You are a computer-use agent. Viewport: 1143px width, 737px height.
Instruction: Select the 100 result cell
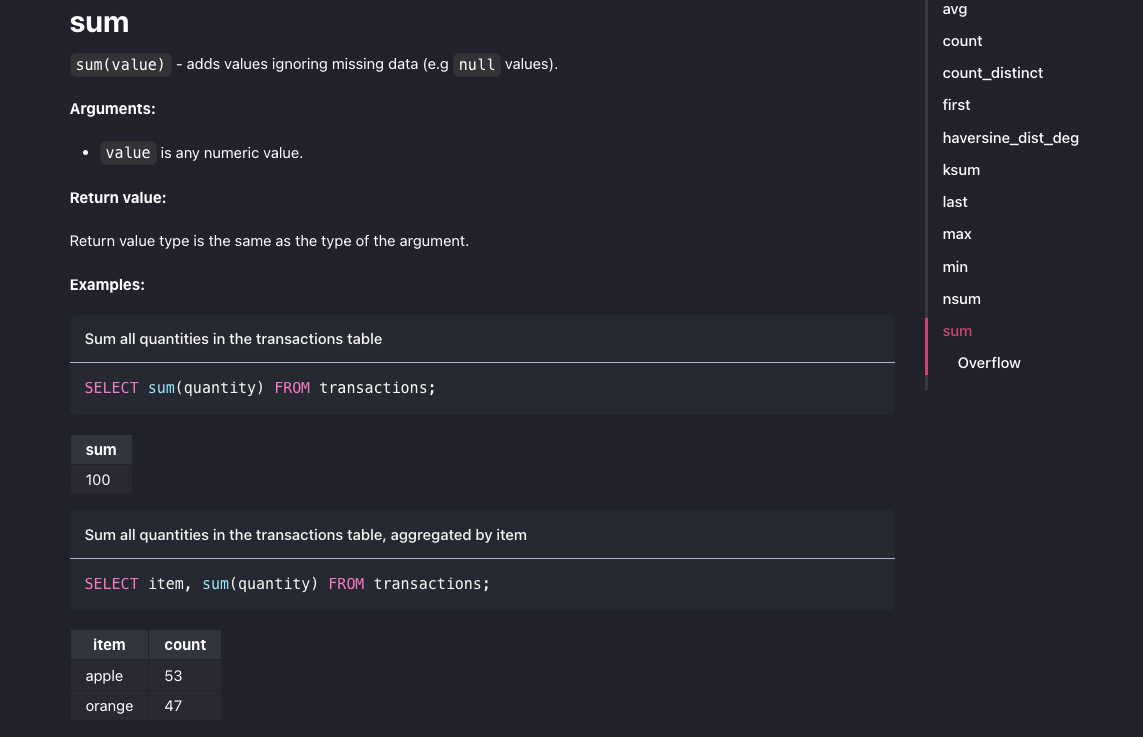[101, 480]
